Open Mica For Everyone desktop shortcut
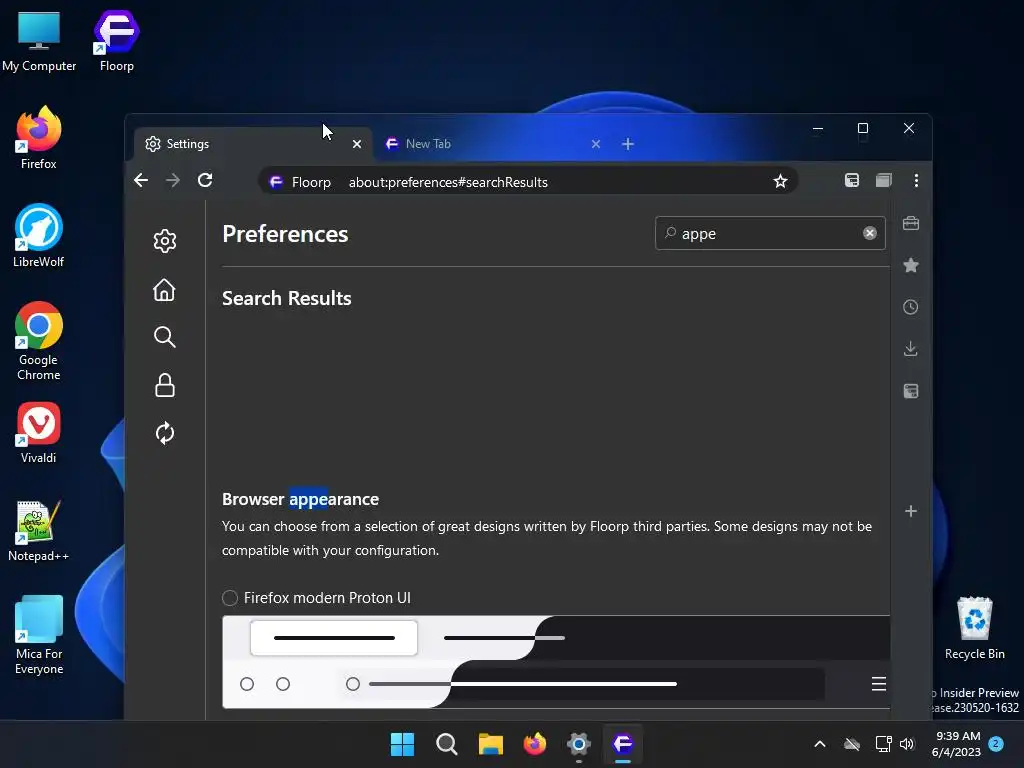The width and height of the screenshot is (1024, 768). point(39,635)
